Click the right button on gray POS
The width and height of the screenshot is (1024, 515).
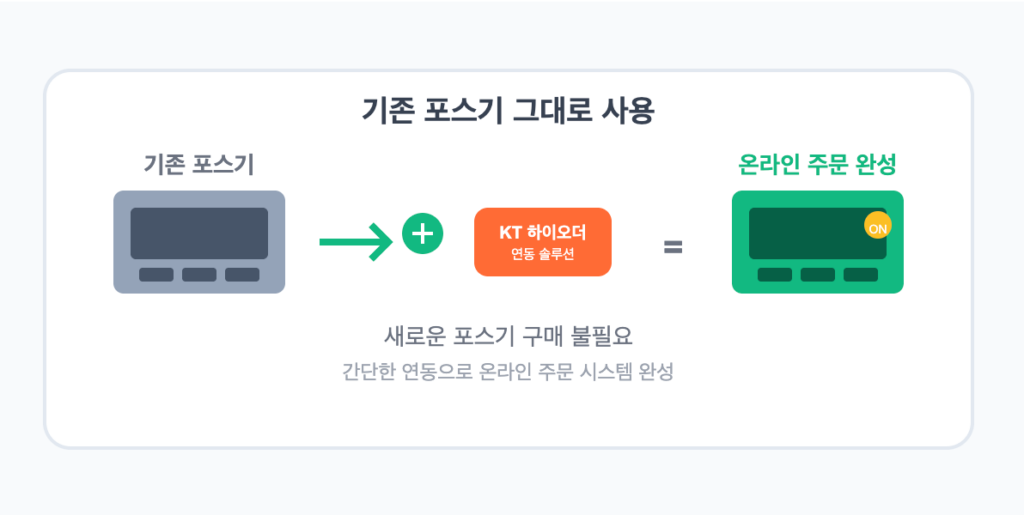point(242,275)
